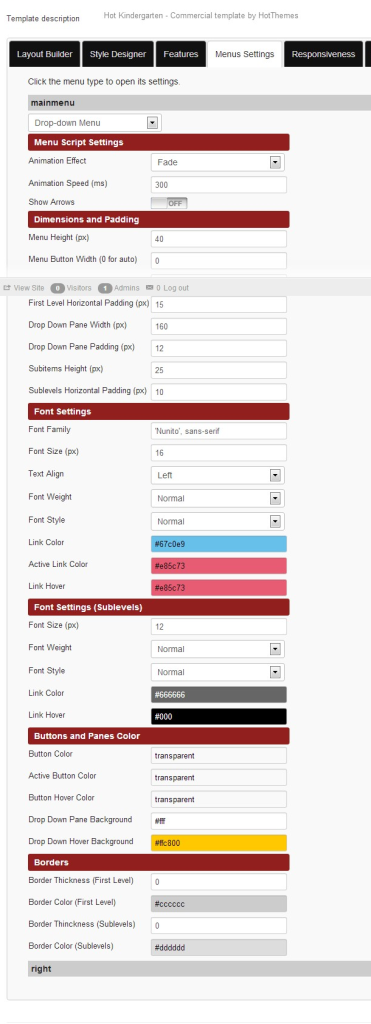Image resolution: width=371 pixels, height=1024 pixels.
Task: Click the Admins count badge
Action: tap(105, 288)
